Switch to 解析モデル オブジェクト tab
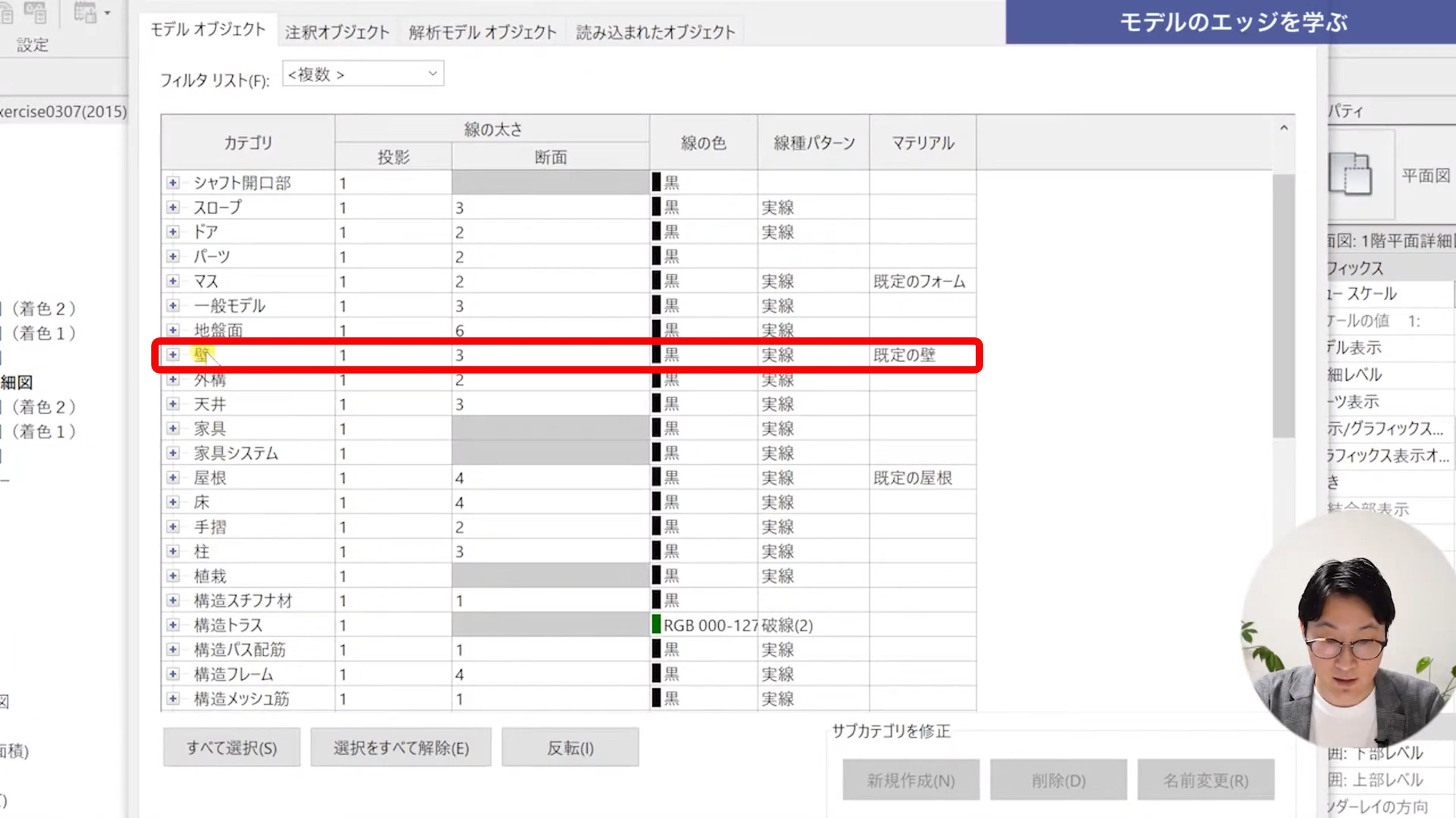The image size is (1456, 818). pyautogui.click(x=482, y=32)
